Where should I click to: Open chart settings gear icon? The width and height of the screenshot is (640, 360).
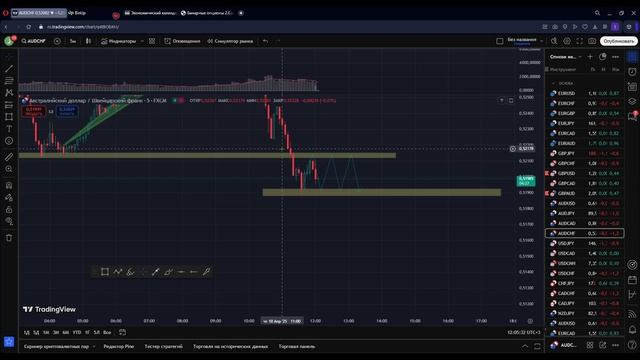(567, 41)
